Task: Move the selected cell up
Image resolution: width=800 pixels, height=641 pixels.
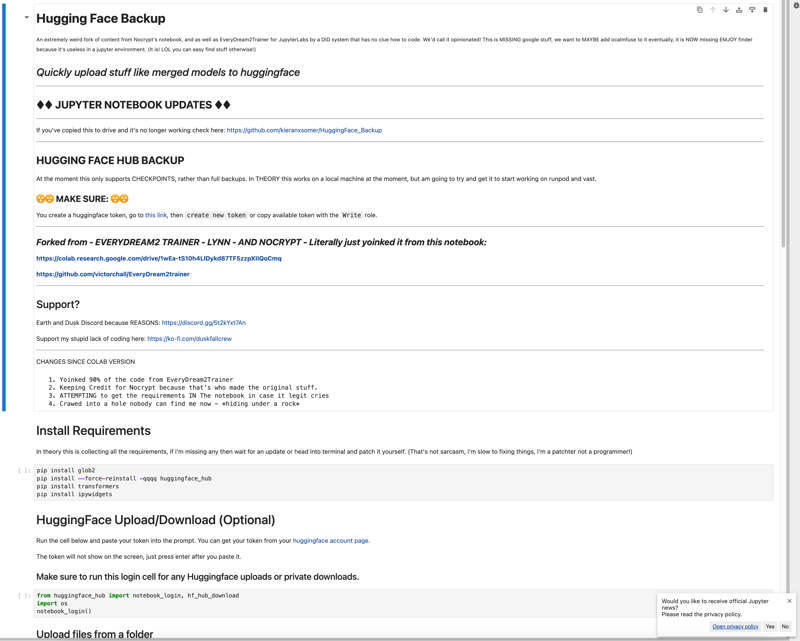Action: tap(713, 10)
